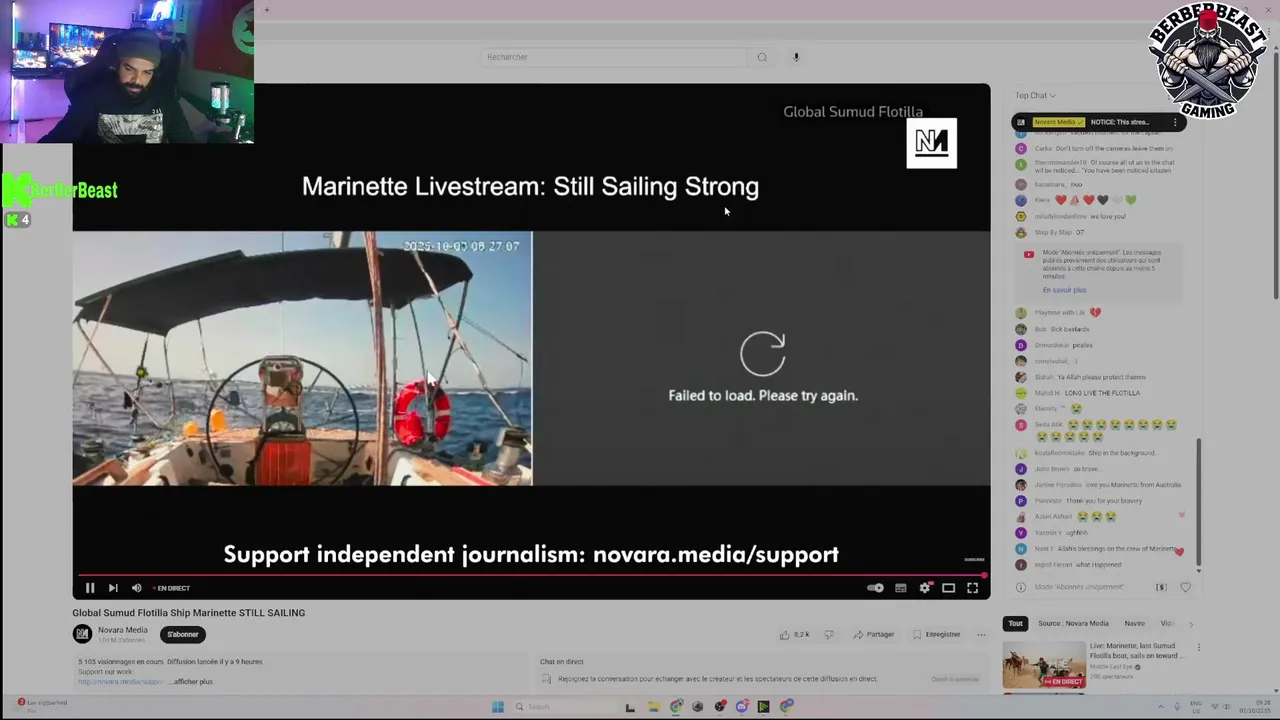Dislike the video with thumbs down
This screenshot has height=720, width=1280.
click(x=828, y=634)
